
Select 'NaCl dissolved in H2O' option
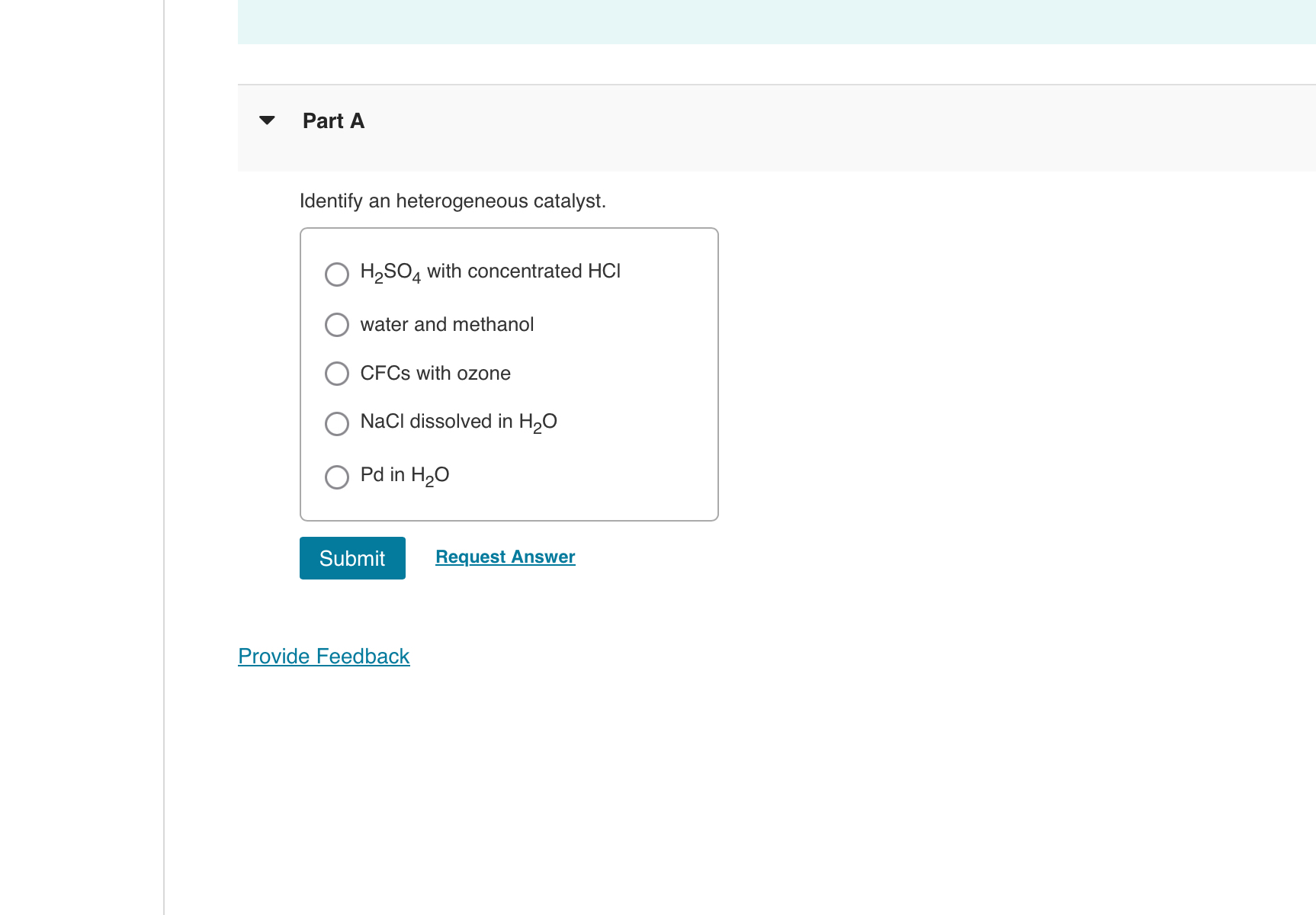pos(336,424)
